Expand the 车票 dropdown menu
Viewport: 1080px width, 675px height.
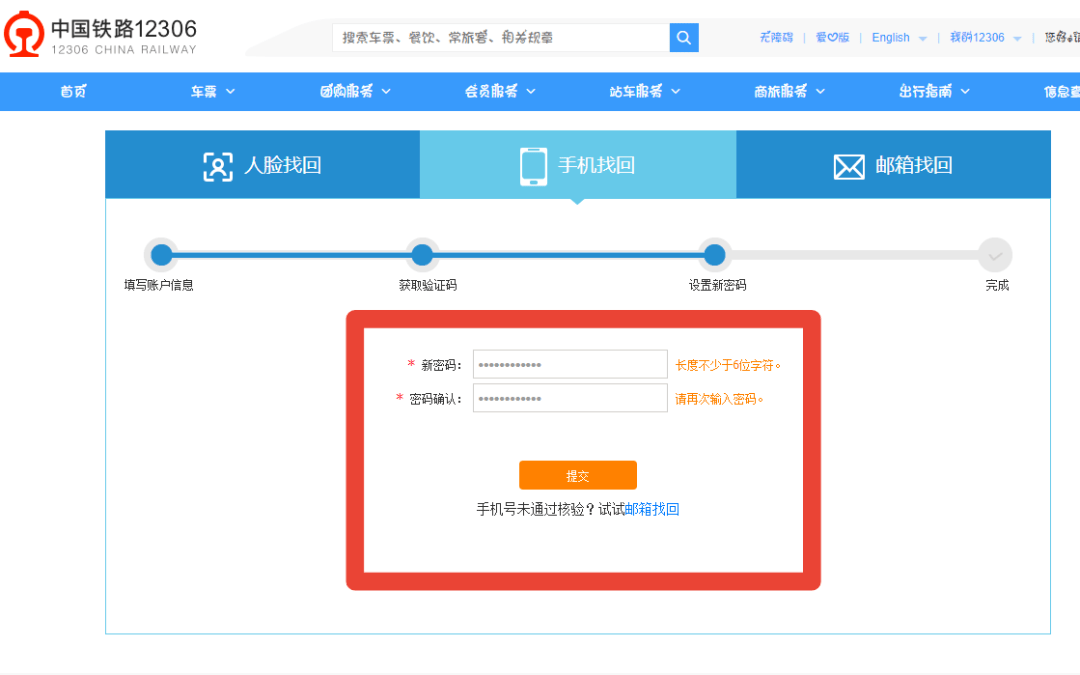(x=212, y=91)
